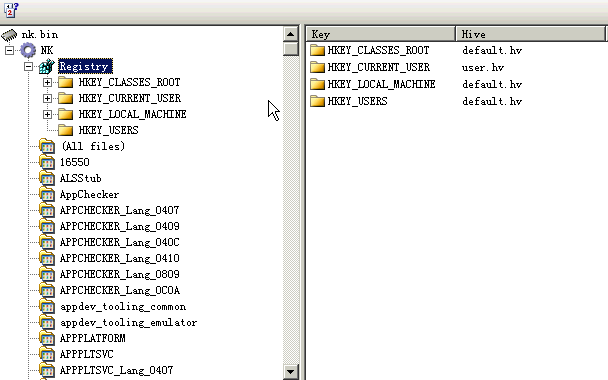This screenshot has width=608, height=380.
Task: Click the tree scrollbar up arrow
Action: 291,34
